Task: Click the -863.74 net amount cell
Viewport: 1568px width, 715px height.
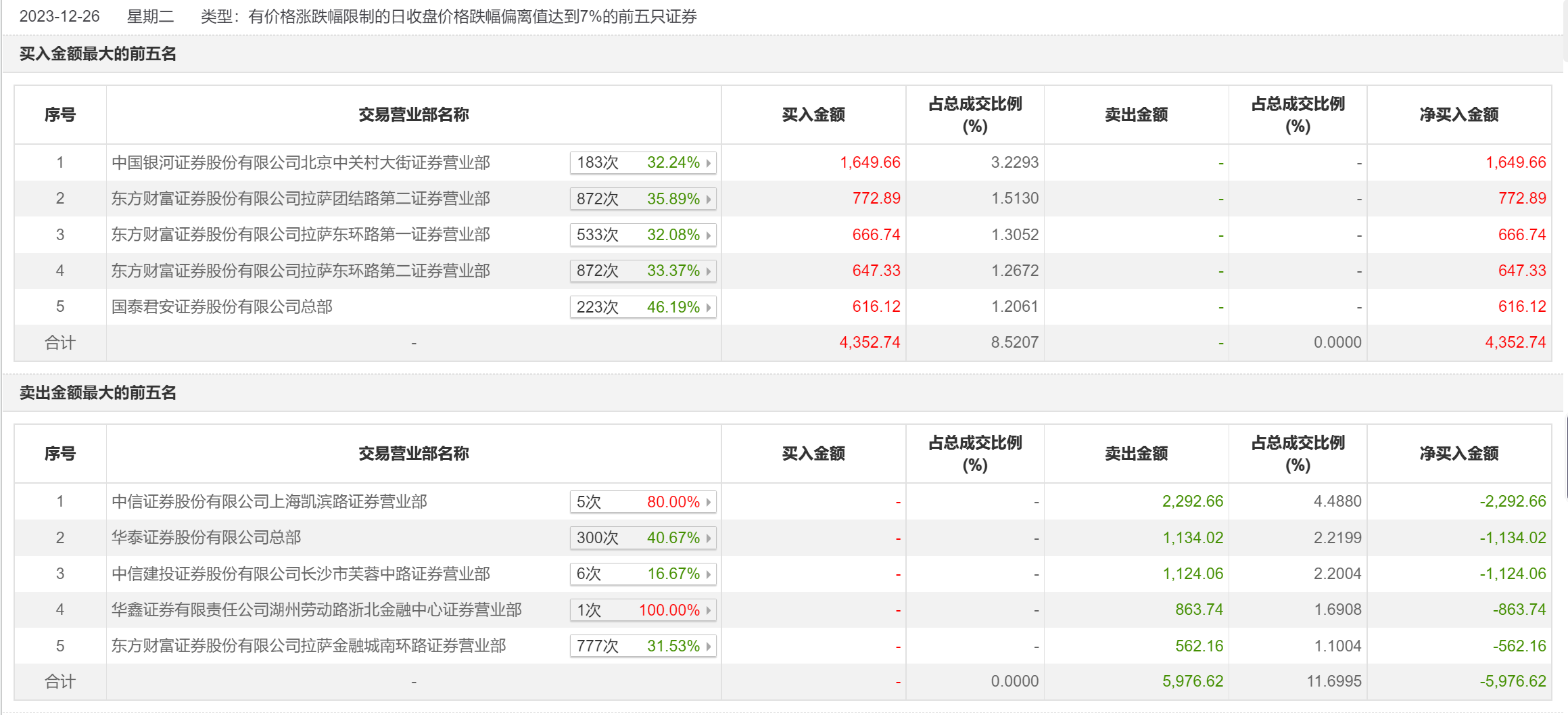Action: tap(1519, 609)
